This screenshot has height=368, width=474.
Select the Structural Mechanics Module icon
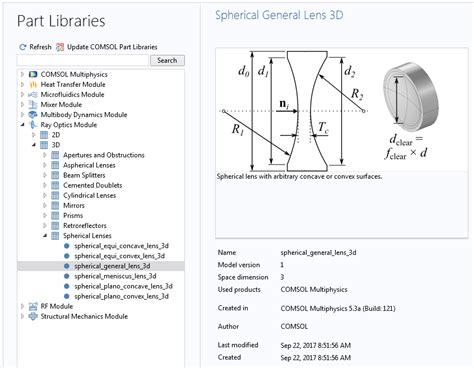tap(33, 316)
